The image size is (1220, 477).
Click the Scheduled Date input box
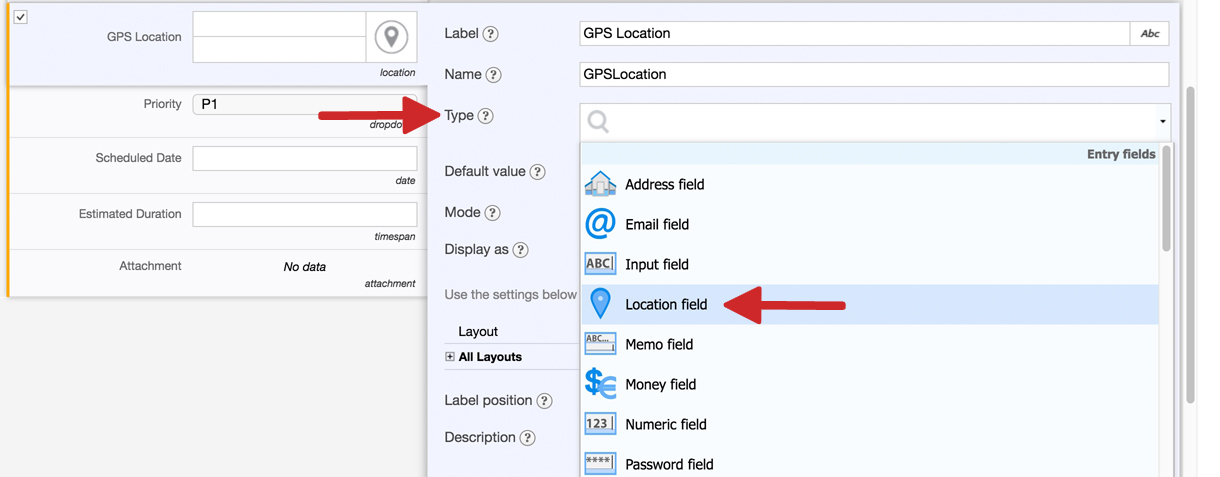coord(304,158)
